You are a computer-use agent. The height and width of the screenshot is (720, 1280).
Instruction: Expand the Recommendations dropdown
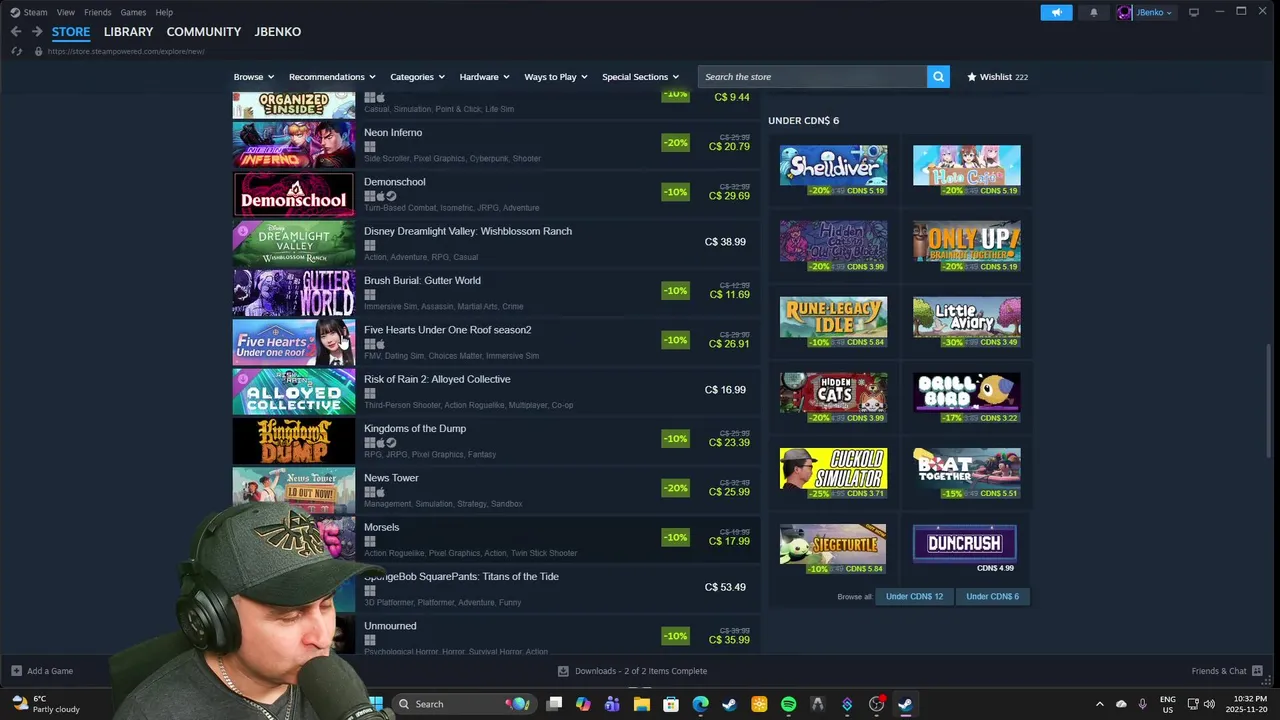[x=332, y=77]
